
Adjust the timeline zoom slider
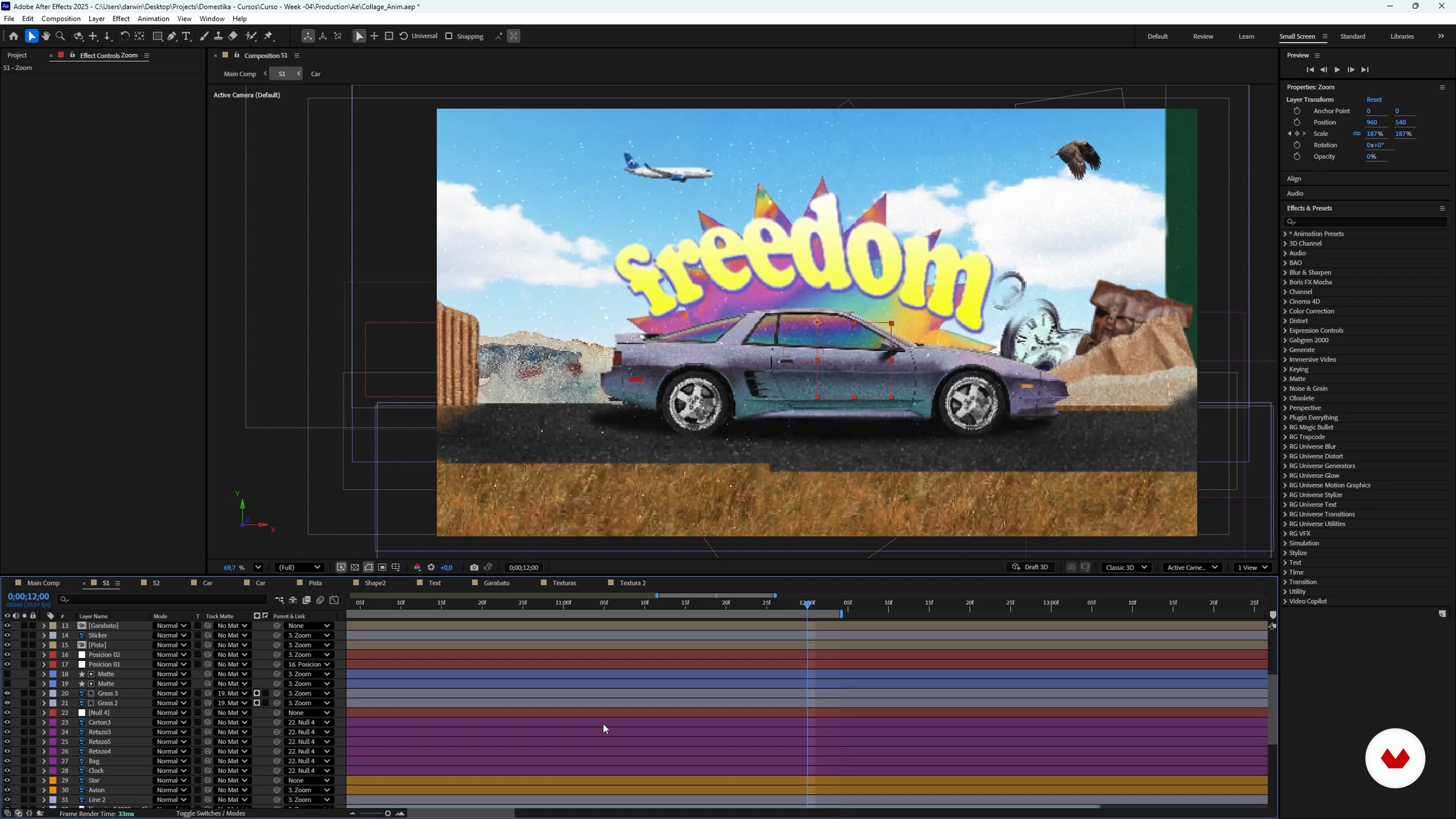[x=387, y=814]
